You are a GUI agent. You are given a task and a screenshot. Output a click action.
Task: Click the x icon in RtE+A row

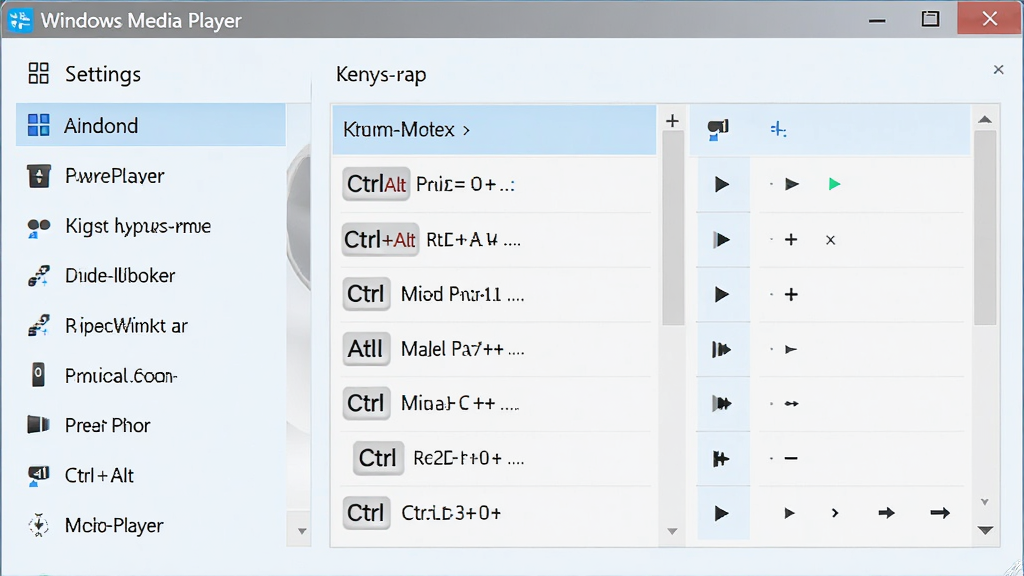830,240
